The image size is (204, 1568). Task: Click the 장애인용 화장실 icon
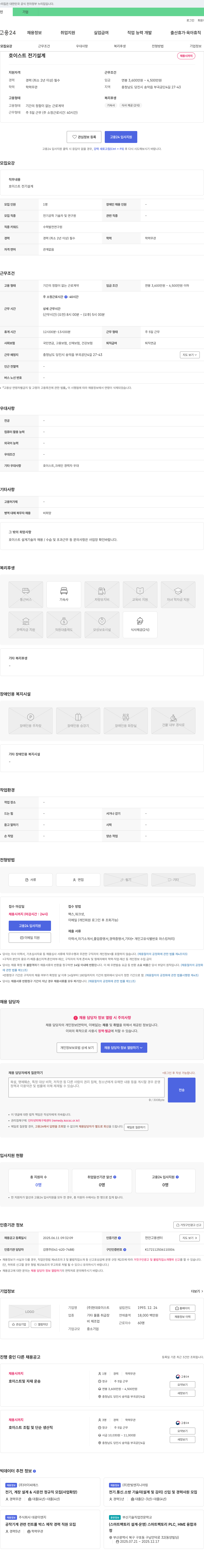pyautogui.click(x=125, y=720)
